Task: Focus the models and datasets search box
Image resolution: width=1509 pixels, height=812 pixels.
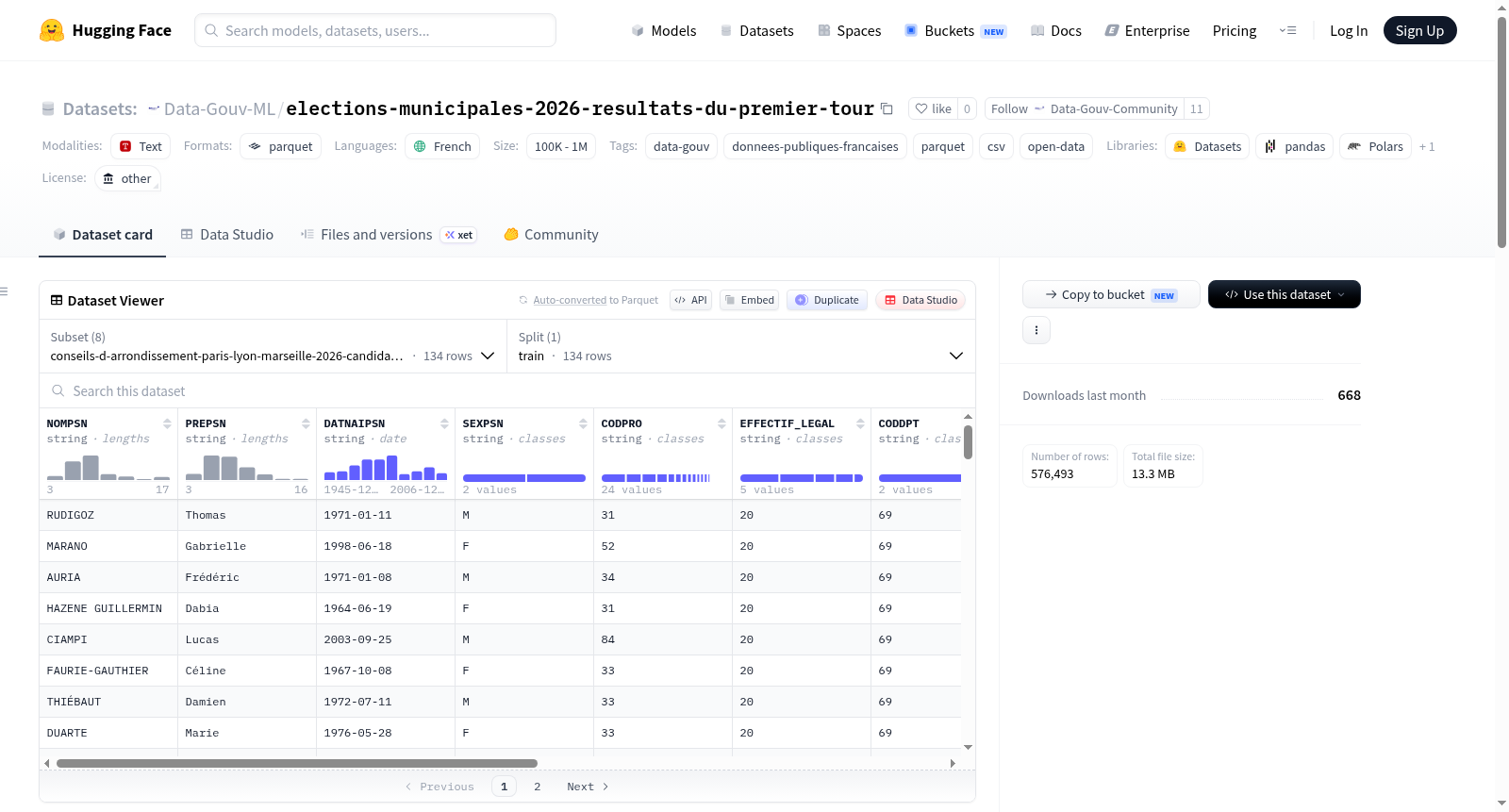Action: tap(375, 30)
